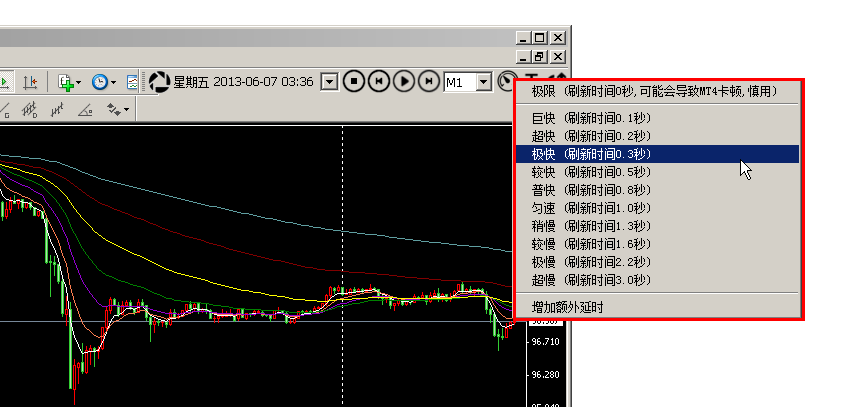Open the date dropdown next to 03:36
Image resolution: width=855 pixels, height=407 pixels.
point(329,82)
